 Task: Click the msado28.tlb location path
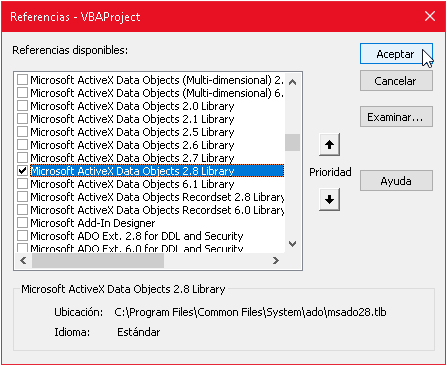pyautogui.click(x=250, y=312)
